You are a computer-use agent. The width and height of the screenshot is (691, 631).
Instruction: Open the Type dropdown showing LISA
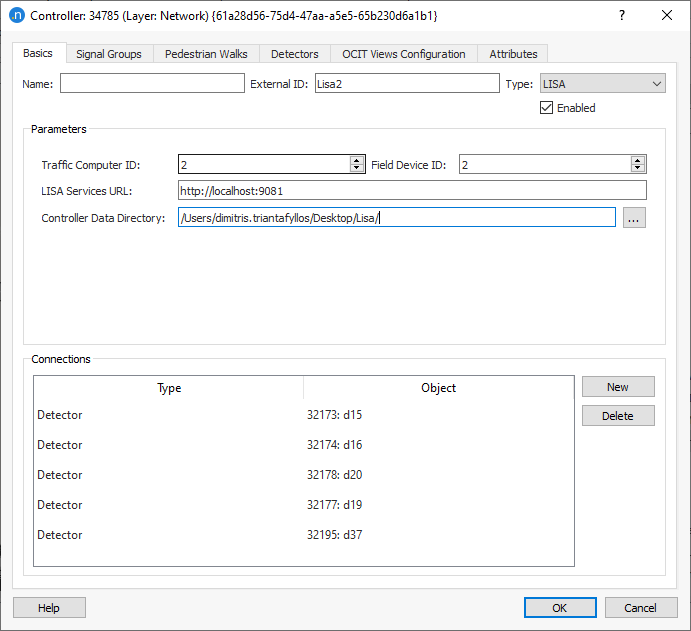click(603, 84)
